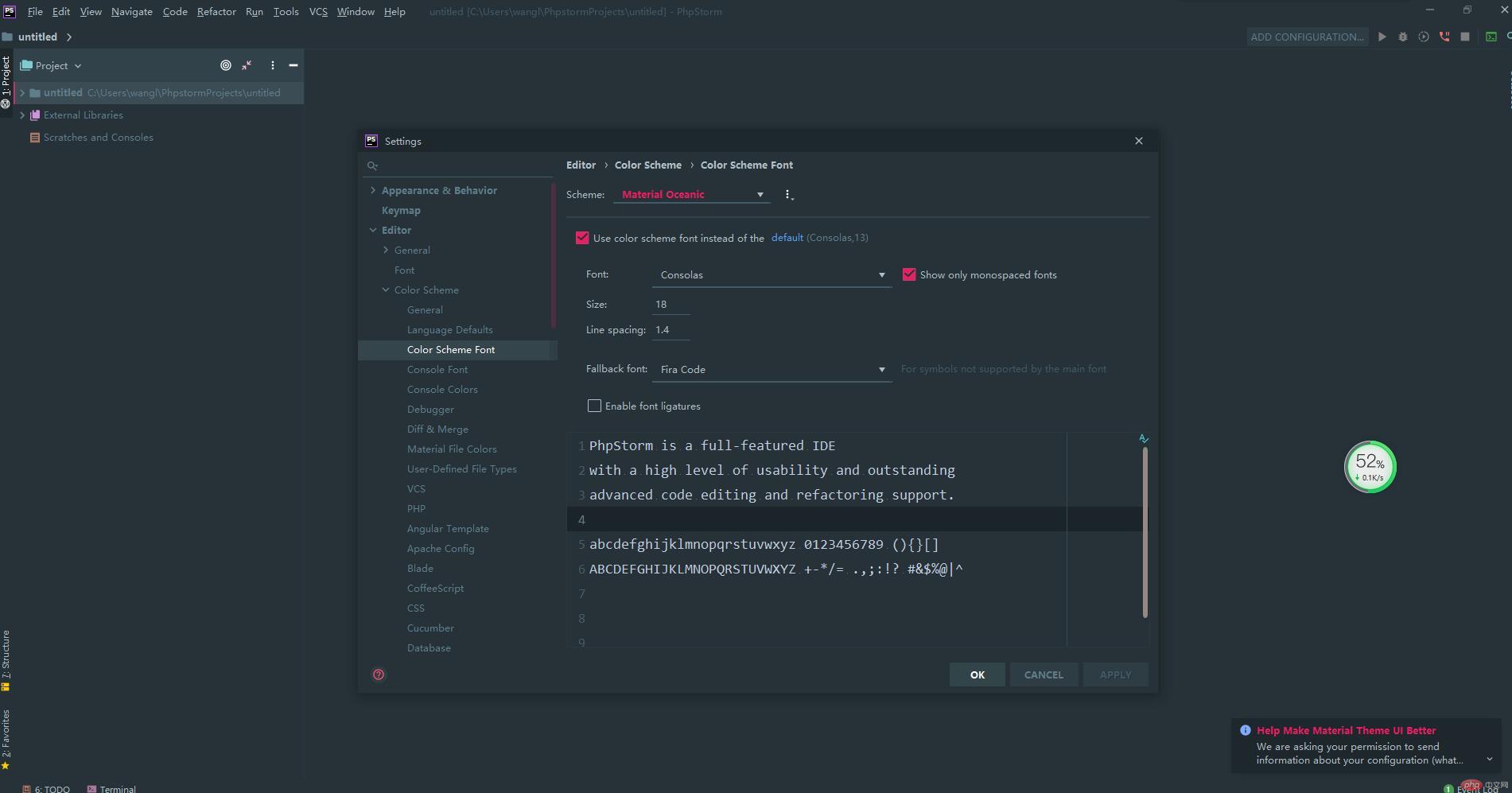The image size is (1512, 793).
Task: Select Keymap in settings tree
Action: point(401,210)
